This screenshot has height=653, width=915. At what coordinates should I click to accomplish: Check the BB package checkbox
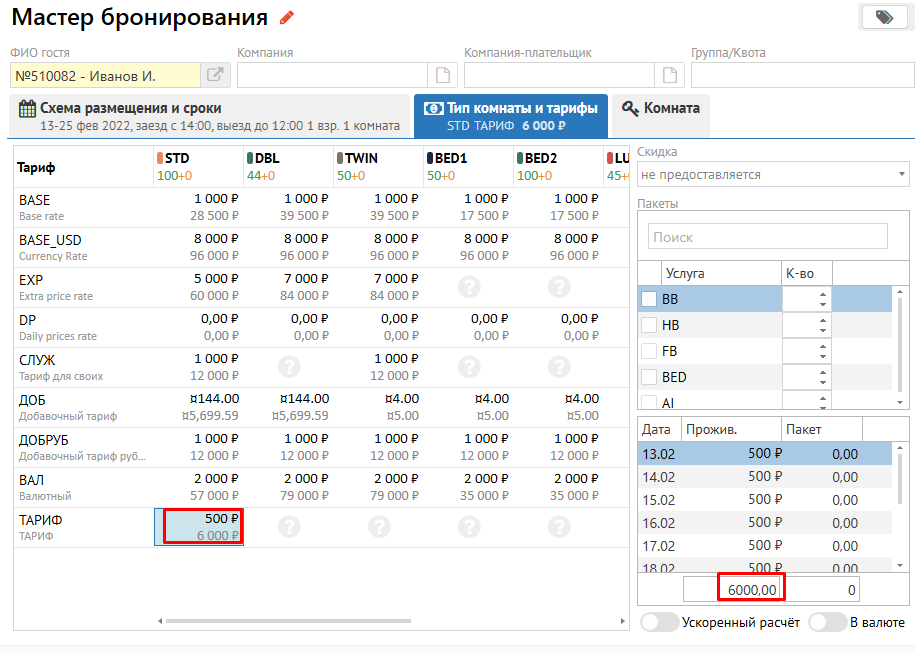click(x=649, y=299)
